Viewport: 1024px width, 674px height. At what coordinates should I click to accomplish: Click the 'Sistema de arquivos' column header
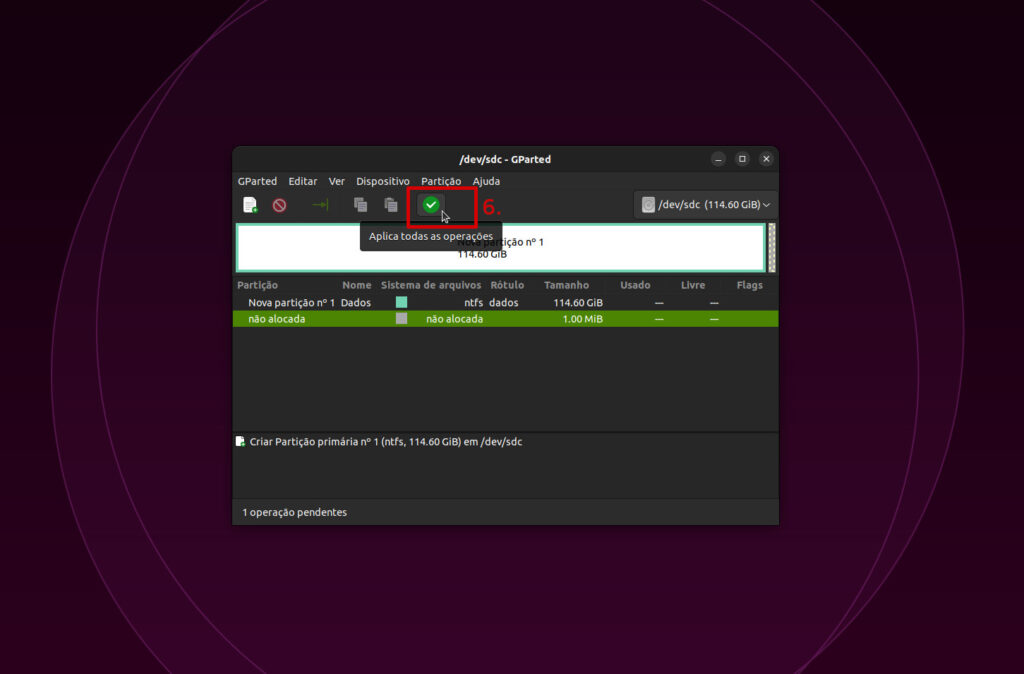(x=431, y=285)
